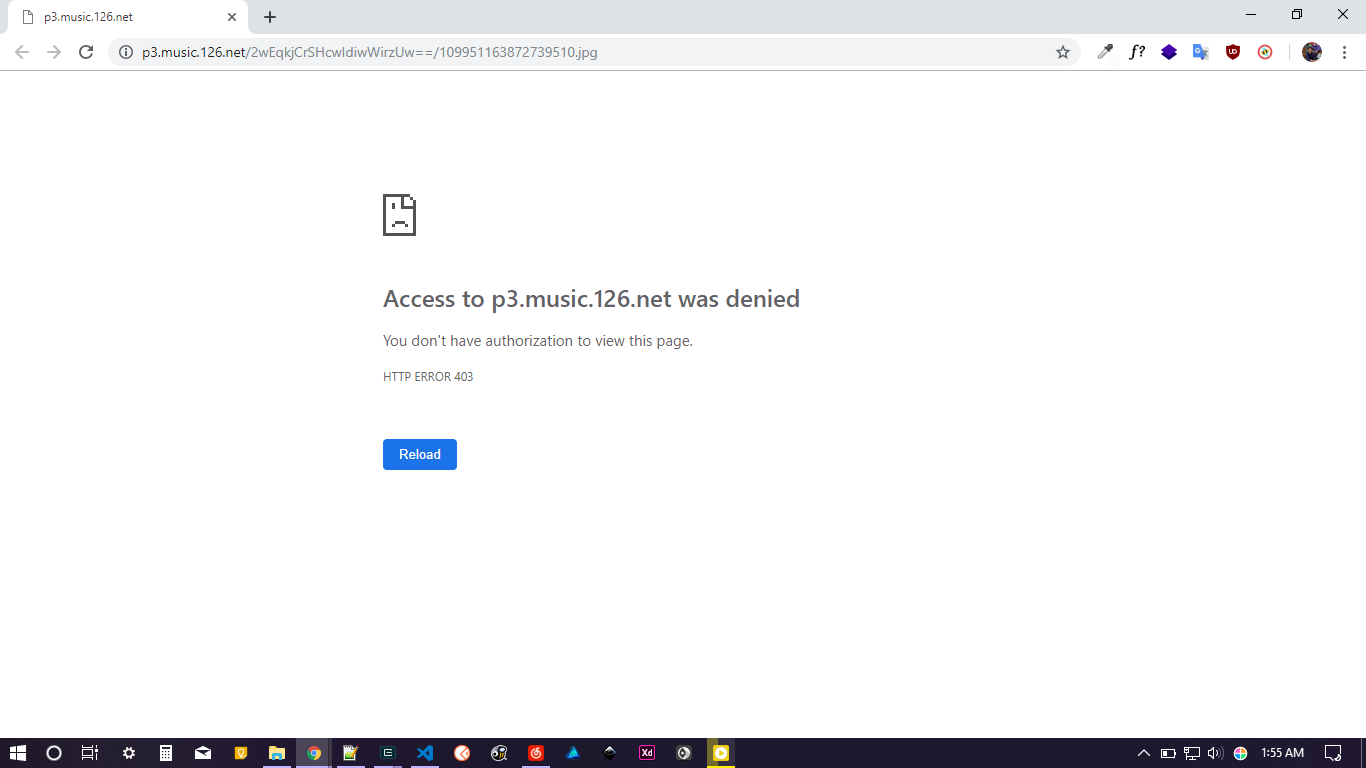Select the p3.music.126.net tab
The width and height of the screenshot is (1366, 768).
(128, 17)
